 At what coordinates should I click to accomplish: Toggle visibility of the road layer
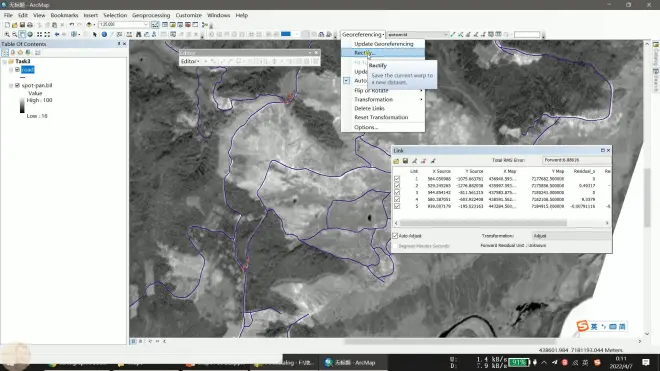17,69
